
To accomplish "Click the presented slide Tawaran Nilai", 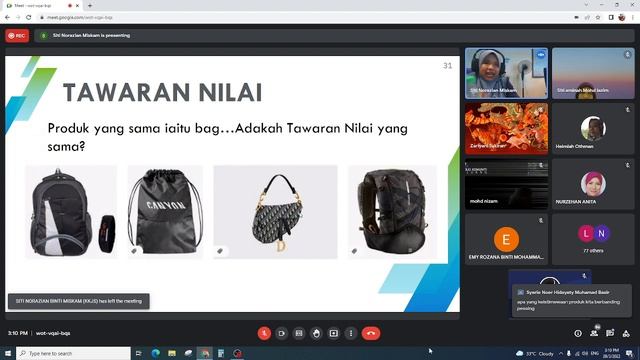I will click(232, 184).
